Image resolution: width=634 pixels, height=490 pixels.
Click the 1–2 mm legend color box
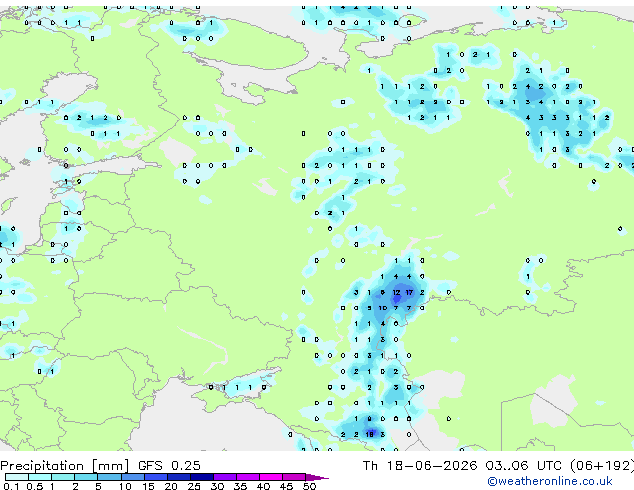tap(63, 477)
